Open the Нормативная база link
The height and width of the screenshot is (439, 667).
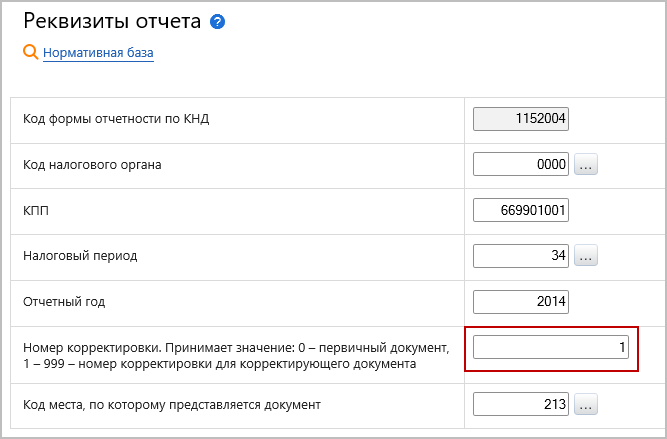click(x=98, y=53)
